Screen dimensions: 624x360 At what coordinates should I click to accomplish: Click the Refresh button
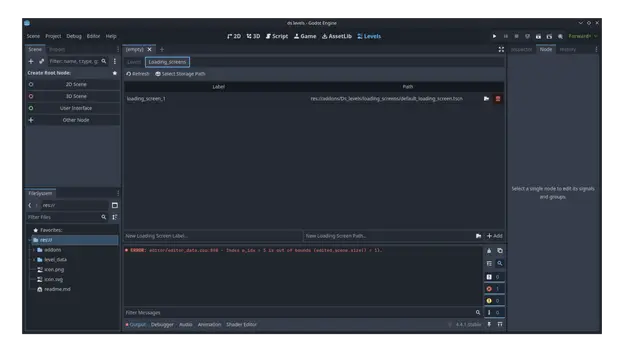pyautogui.click(x=138, y=74)
